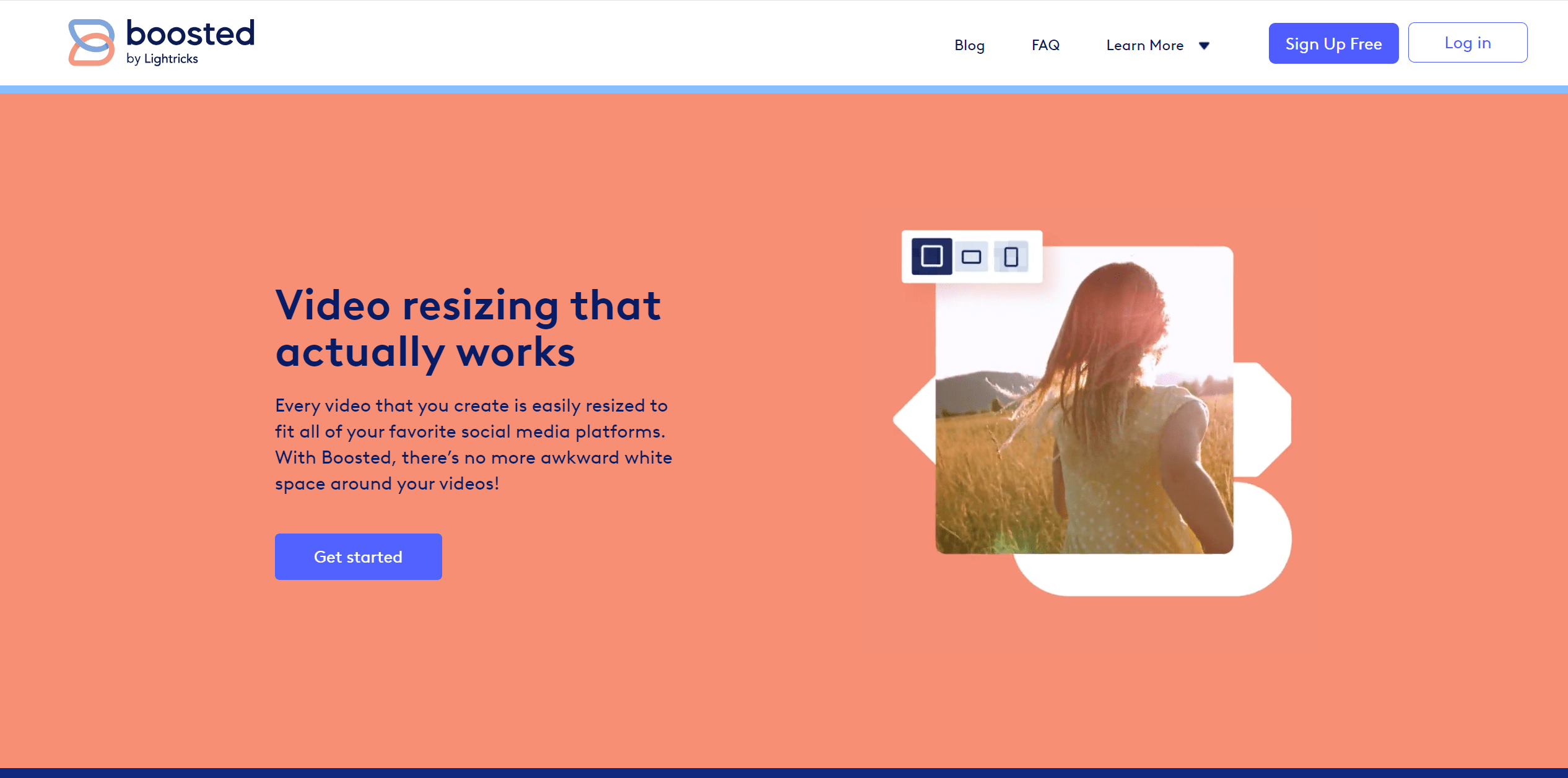Click 'by Lightricks' under the logo
Viewport: 1568px width, 778px height.
[162, 59]
